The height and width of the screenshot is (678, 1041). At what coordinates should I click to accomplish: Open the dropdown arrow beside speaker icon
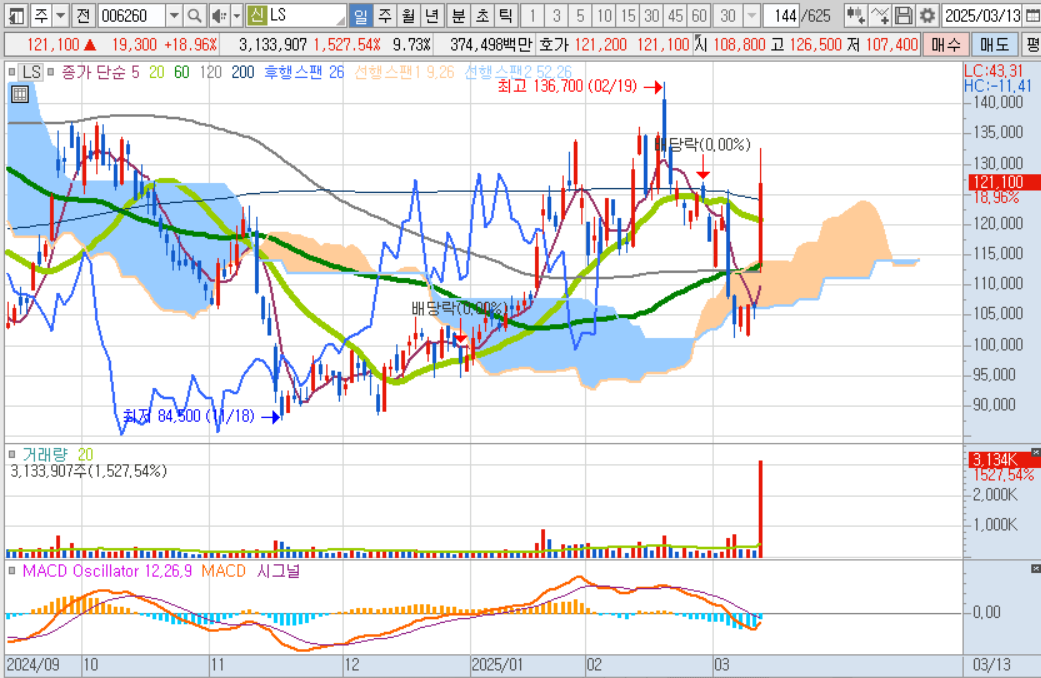coord(236,15)
